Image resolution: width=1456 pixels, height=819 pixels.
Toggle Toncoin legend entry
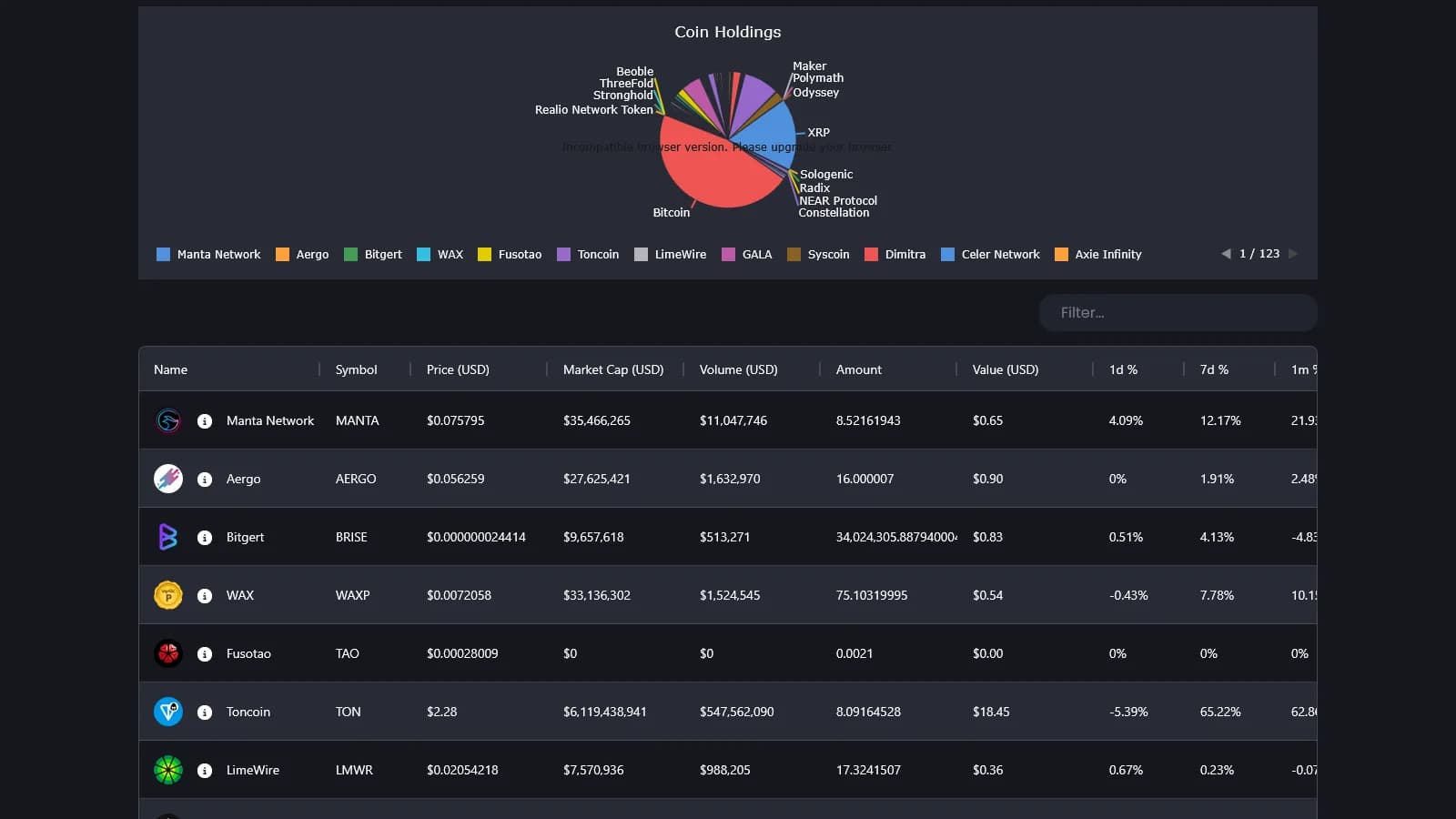tap(588, 255)
